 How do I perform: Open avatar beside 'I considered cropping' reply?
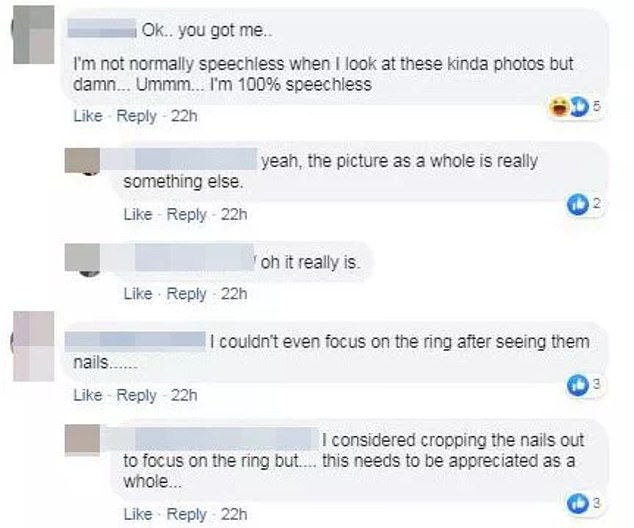point(82,440)
